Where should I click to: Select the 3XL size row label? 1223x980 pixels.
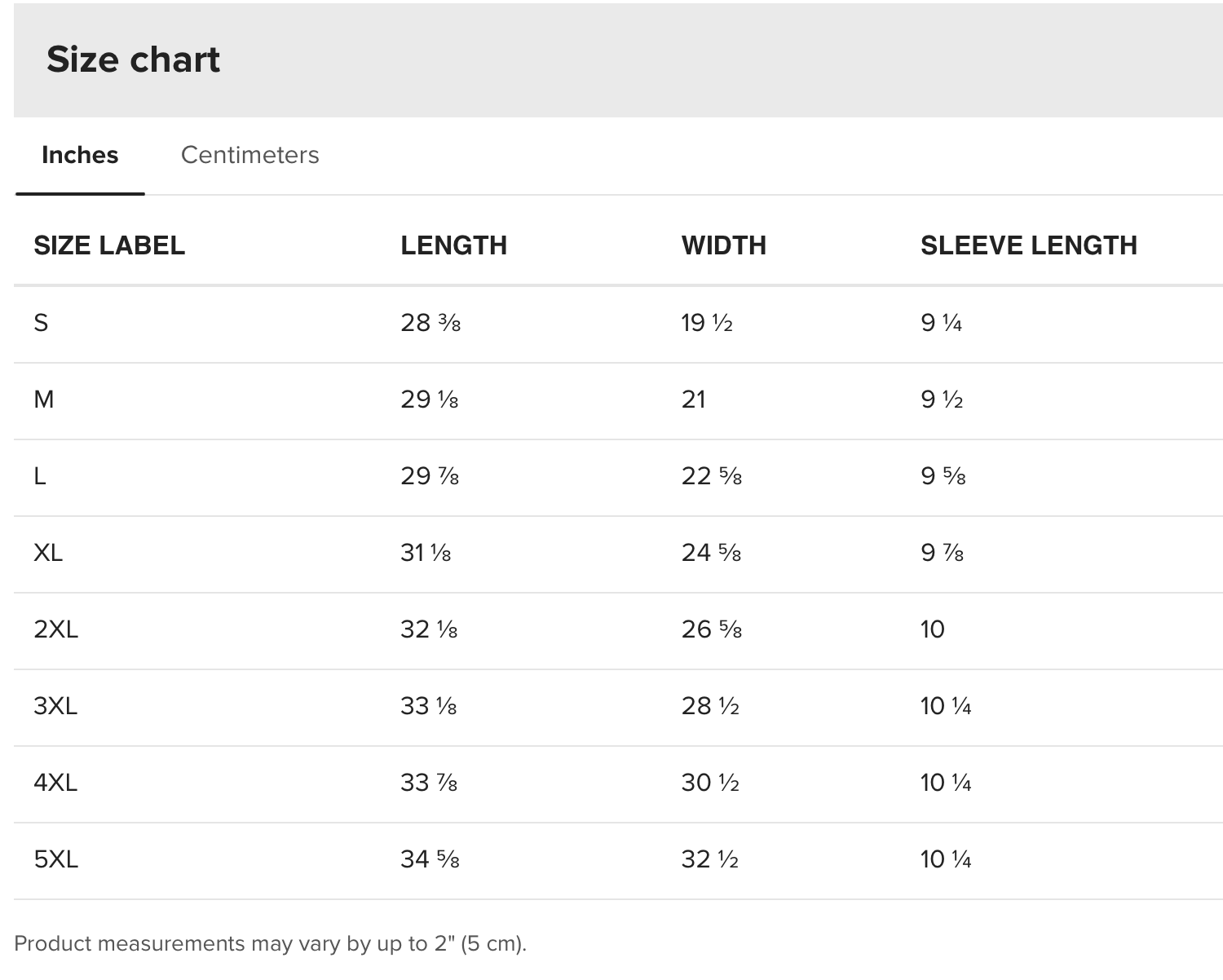(55, 706)
